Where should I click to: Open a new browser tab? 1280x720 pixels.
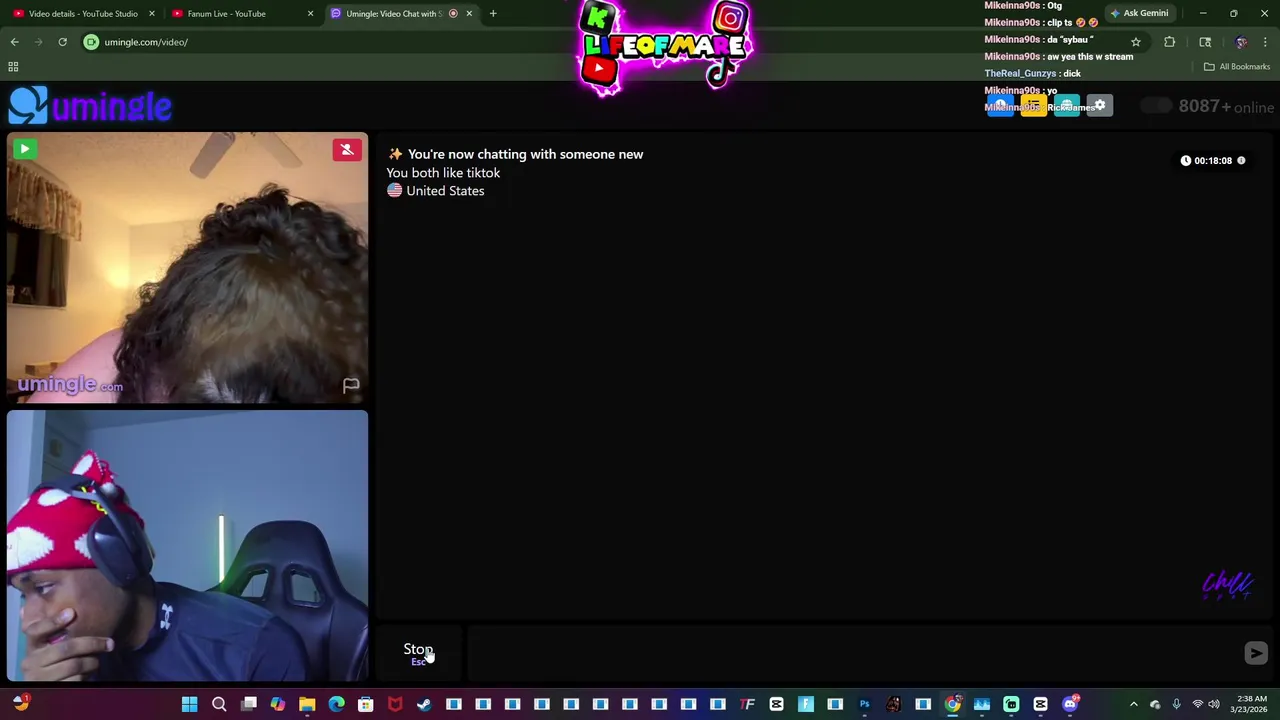click(493, 14)
